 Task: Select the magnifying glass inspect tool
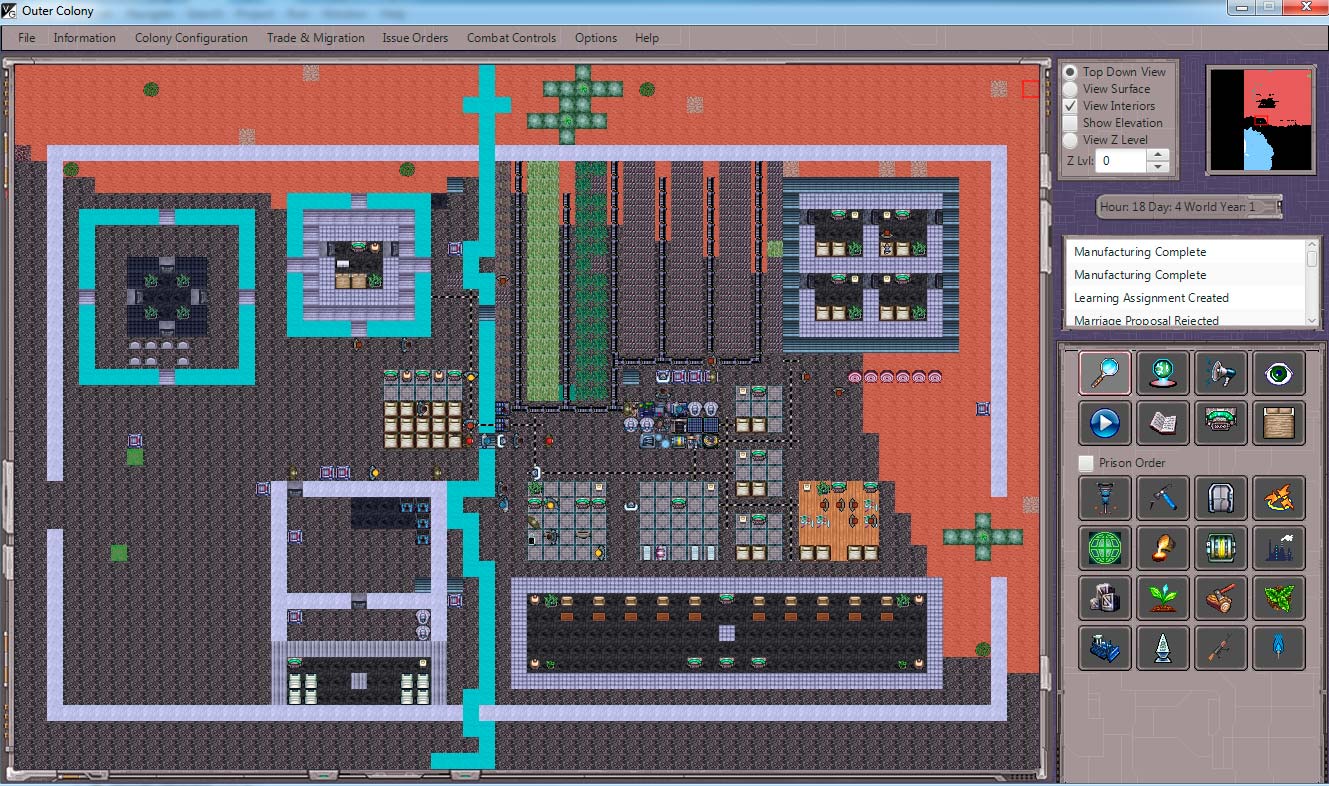click(x=1105, y=372)
